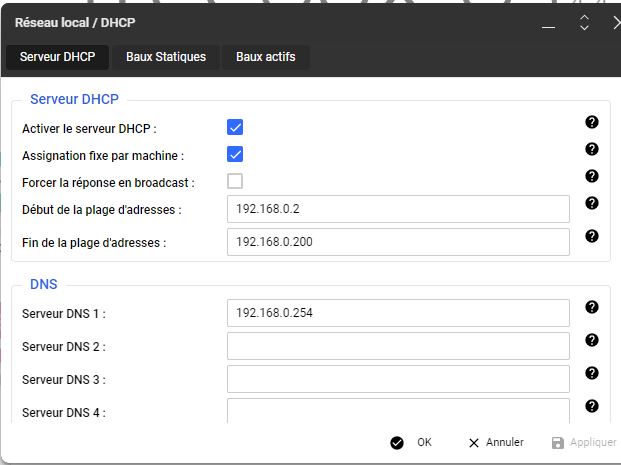Click the label Activer le serveur DHCP
Viewport: 621px width, 465px height.
pos(89,129)
